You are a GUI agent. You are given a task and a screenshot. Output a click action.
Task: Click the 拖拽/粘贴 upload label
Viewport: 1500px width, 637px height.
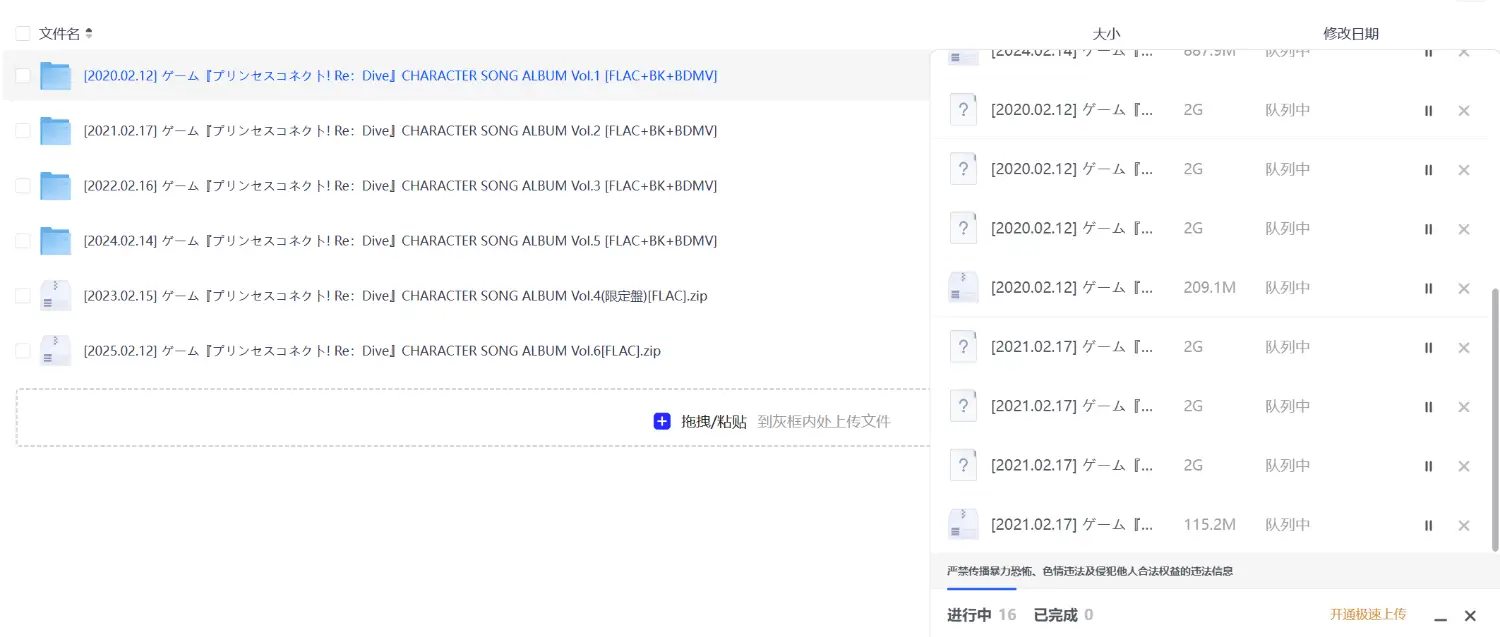coord(714,421)
